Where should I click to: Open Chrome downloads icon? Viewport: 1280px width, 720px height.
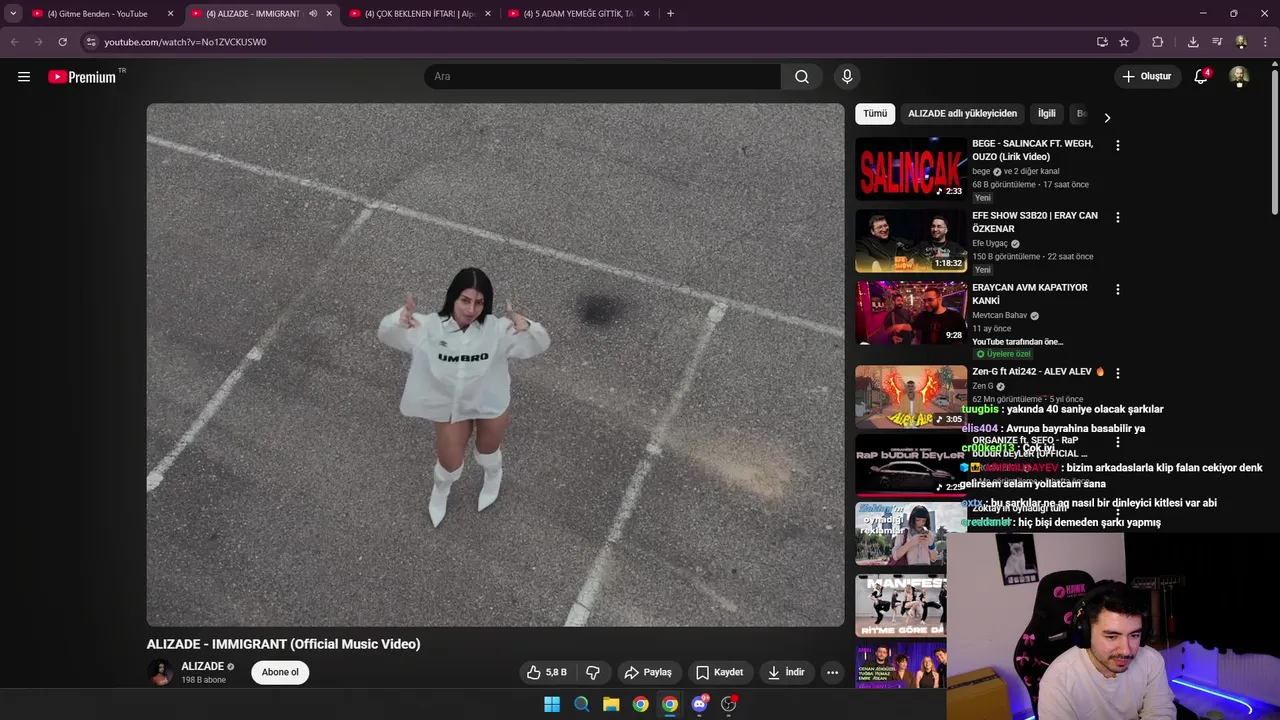coord(1193,42)
